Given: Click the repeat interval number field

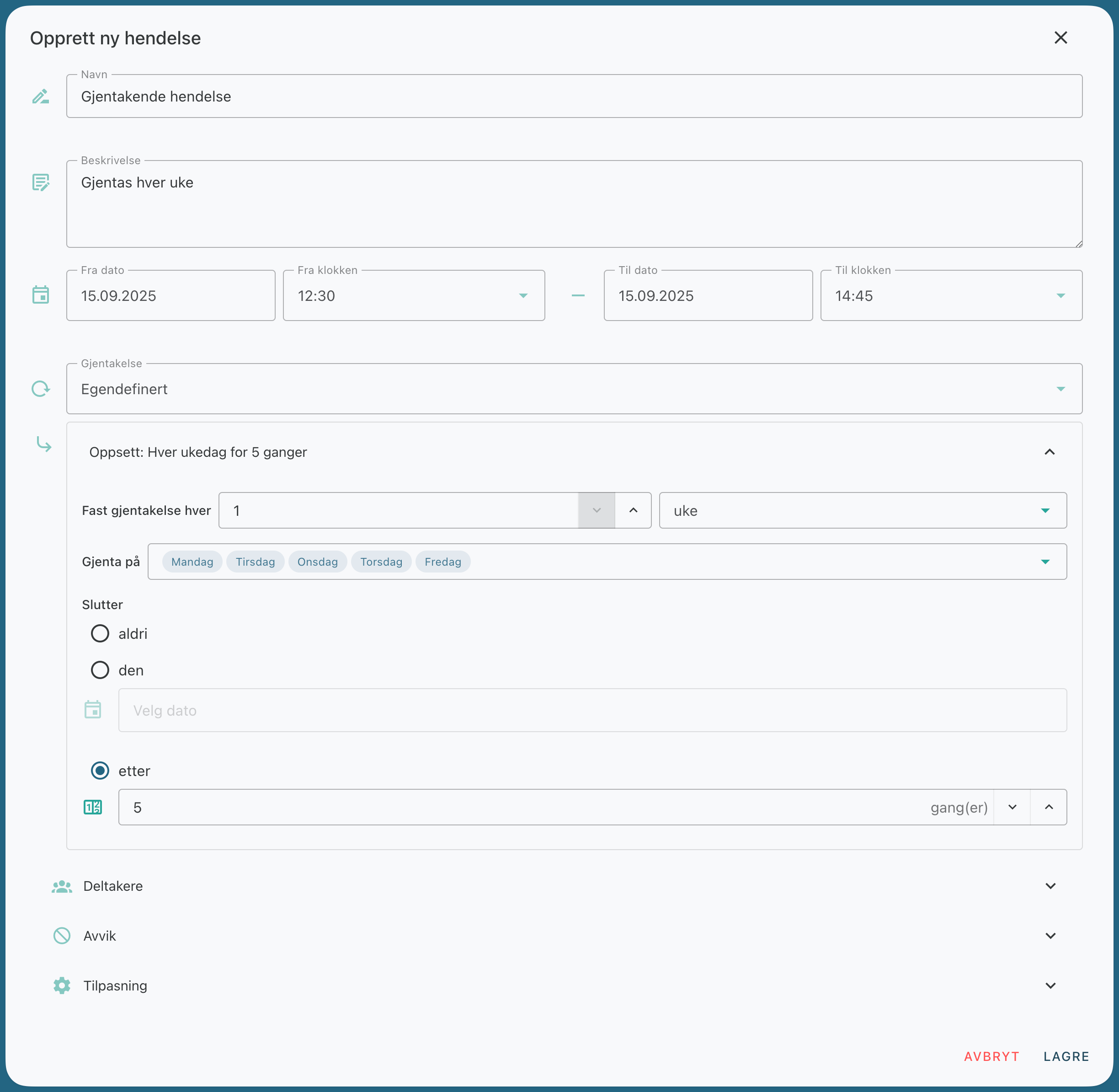Looking at the screenshot, I should pyautogui.click(x=399, y=510).
